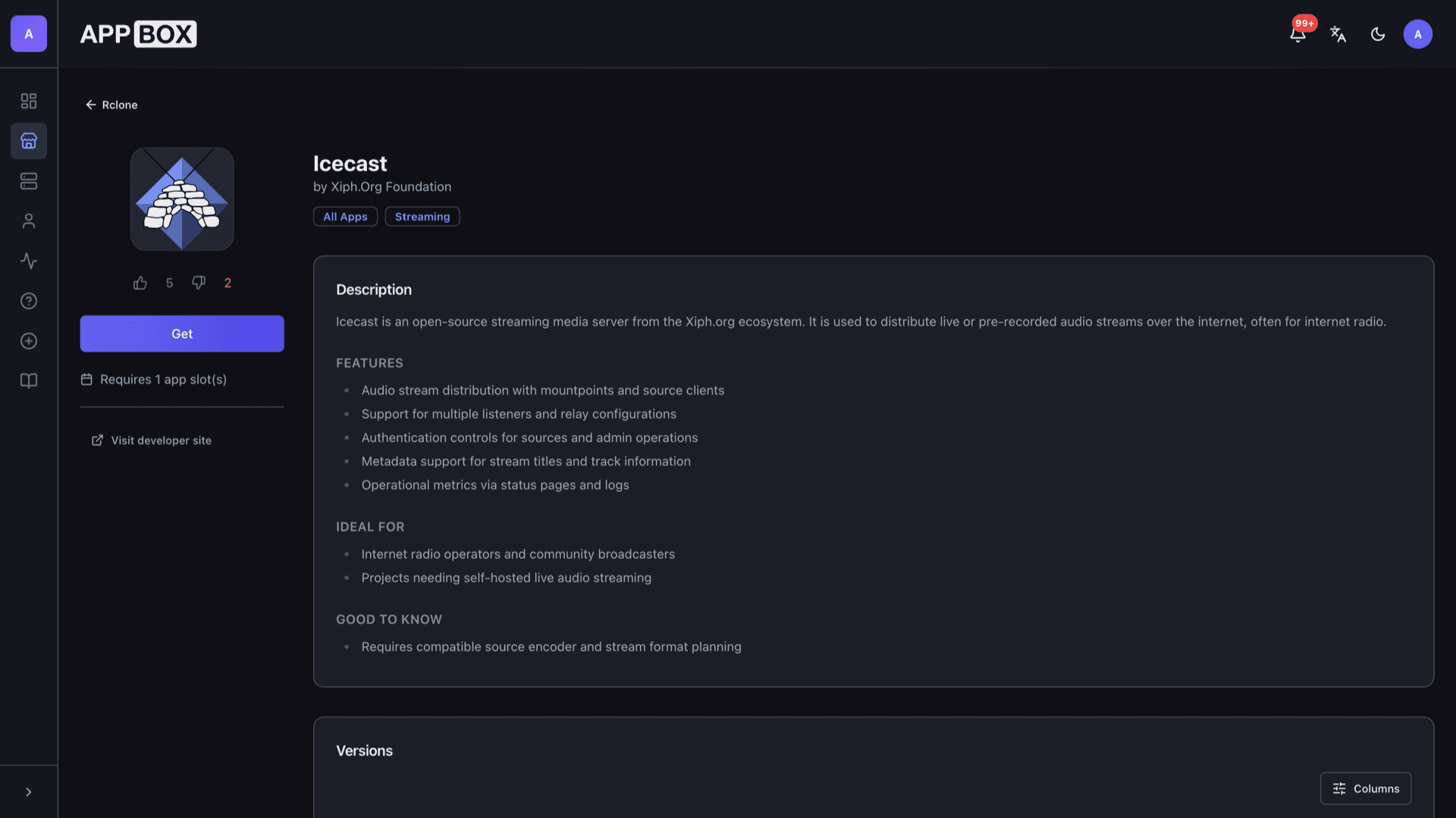This screenshot has width=1456, height=818.
Task: Click the purple A workspace avatar
Action: tap(29, 34)
